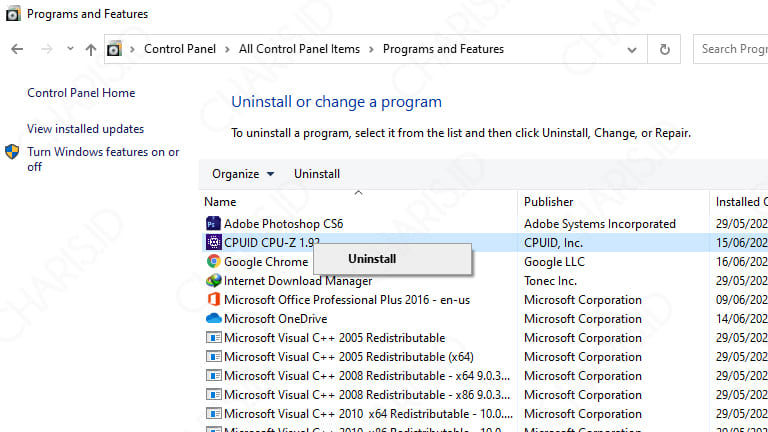768x432 pixels.
Task: Click the shield icon beside Windows features
Action: (x=12, y=152)
